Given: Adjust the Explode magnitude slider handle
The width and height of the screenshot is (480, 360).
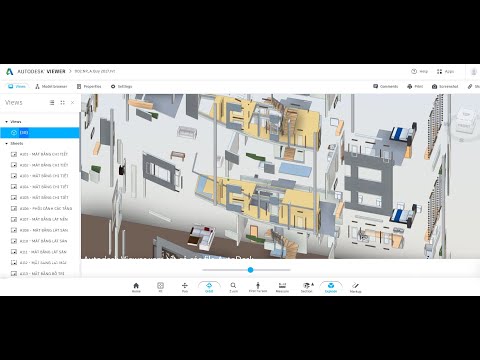Looking at the screenshot, I should pyautogui.click(x=250, y=270).
